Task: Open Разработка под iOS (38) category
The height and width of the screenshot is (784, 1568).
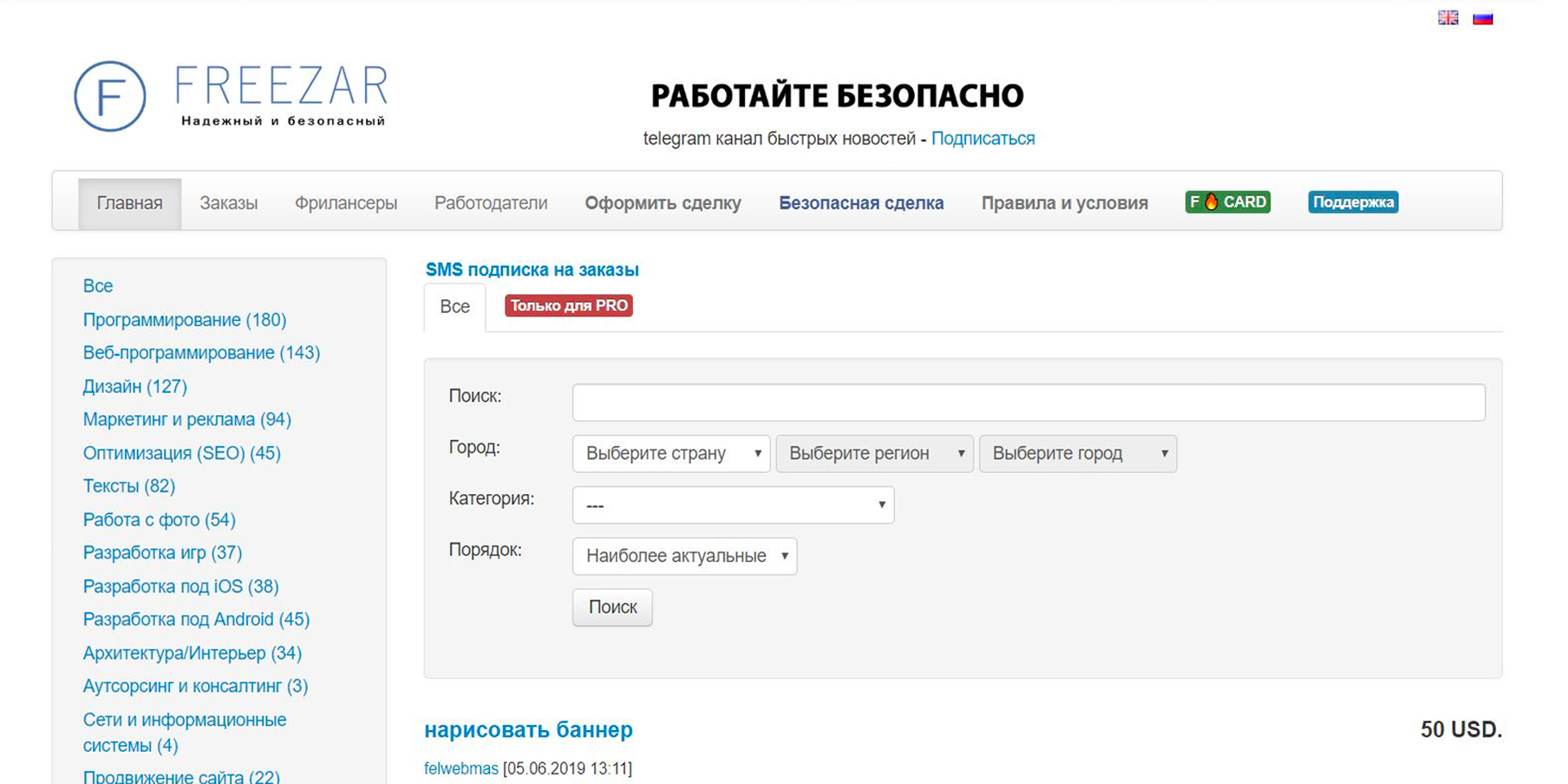Action: tap(180, 586)
